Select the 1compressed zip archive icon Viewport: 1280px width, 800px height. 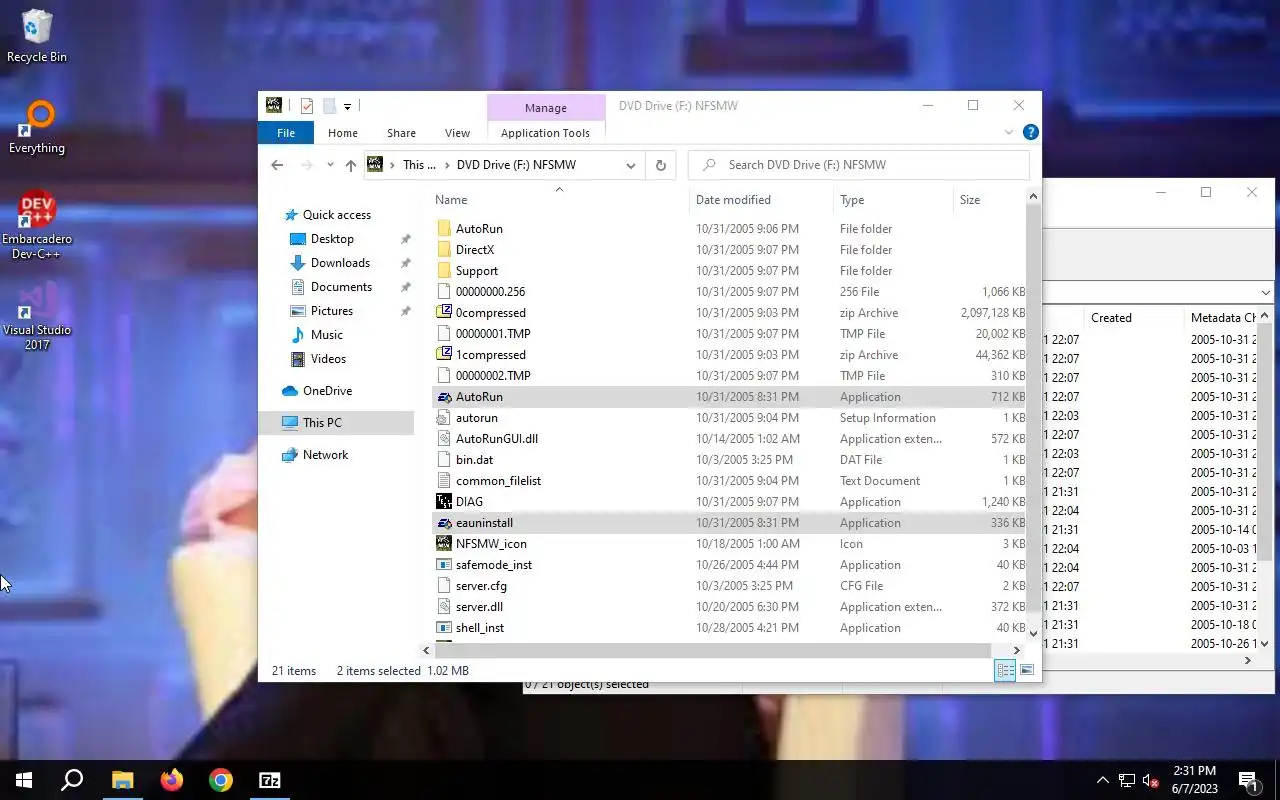(444, 355)
